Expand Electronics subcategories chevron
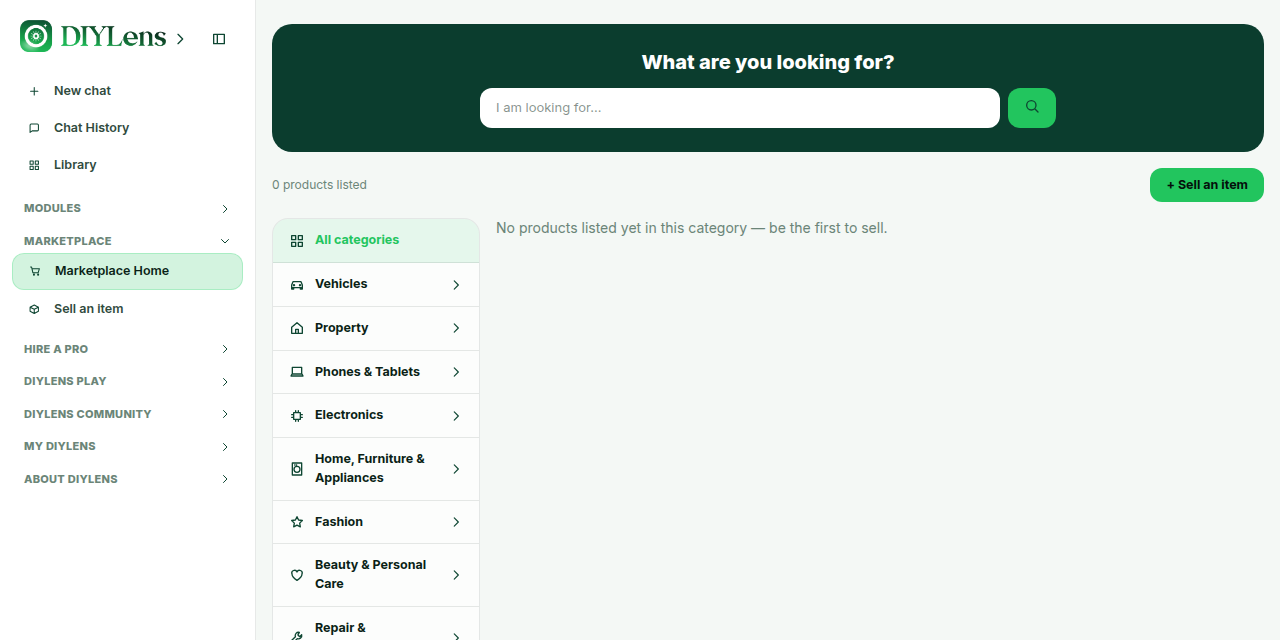This screenshot has height=640, width=1280. coord(456,416)
